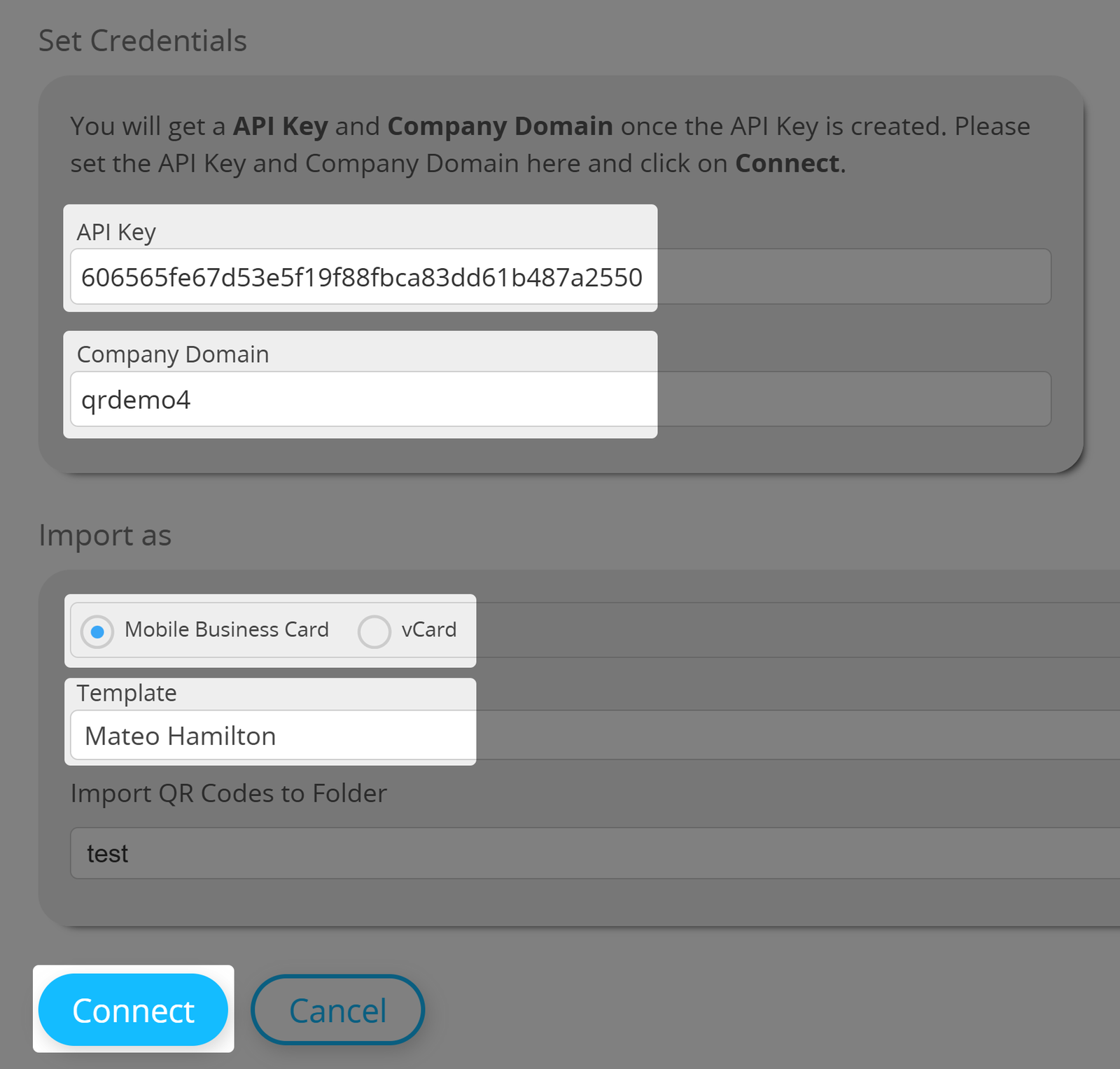Image resolution: width=1120 pixels, height=1069 pixels.
Task: Click the Import as heading
Action: 105,536
